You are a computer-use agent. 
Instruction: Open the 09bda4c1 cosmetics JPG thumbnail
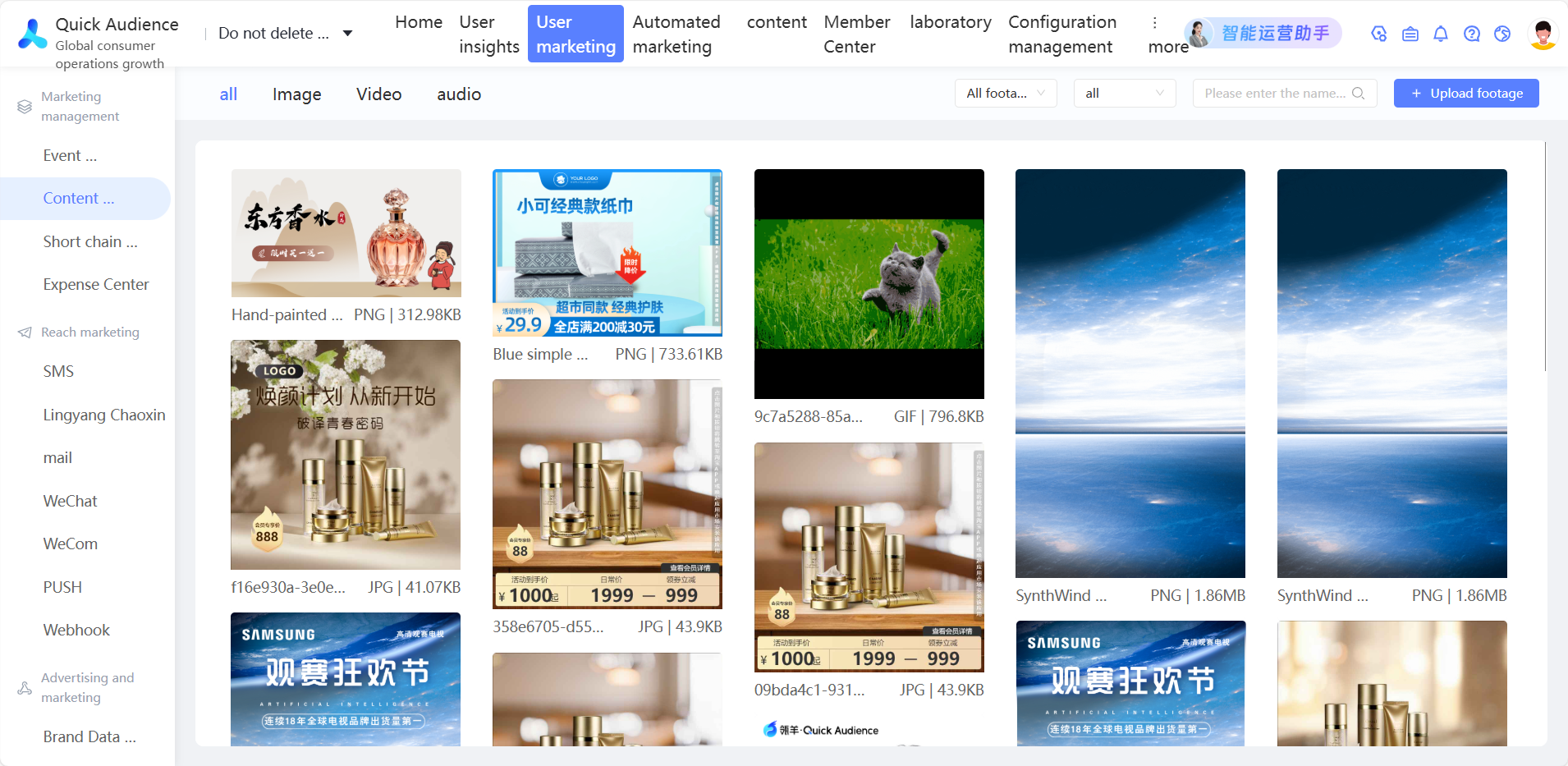pos(869,557)
